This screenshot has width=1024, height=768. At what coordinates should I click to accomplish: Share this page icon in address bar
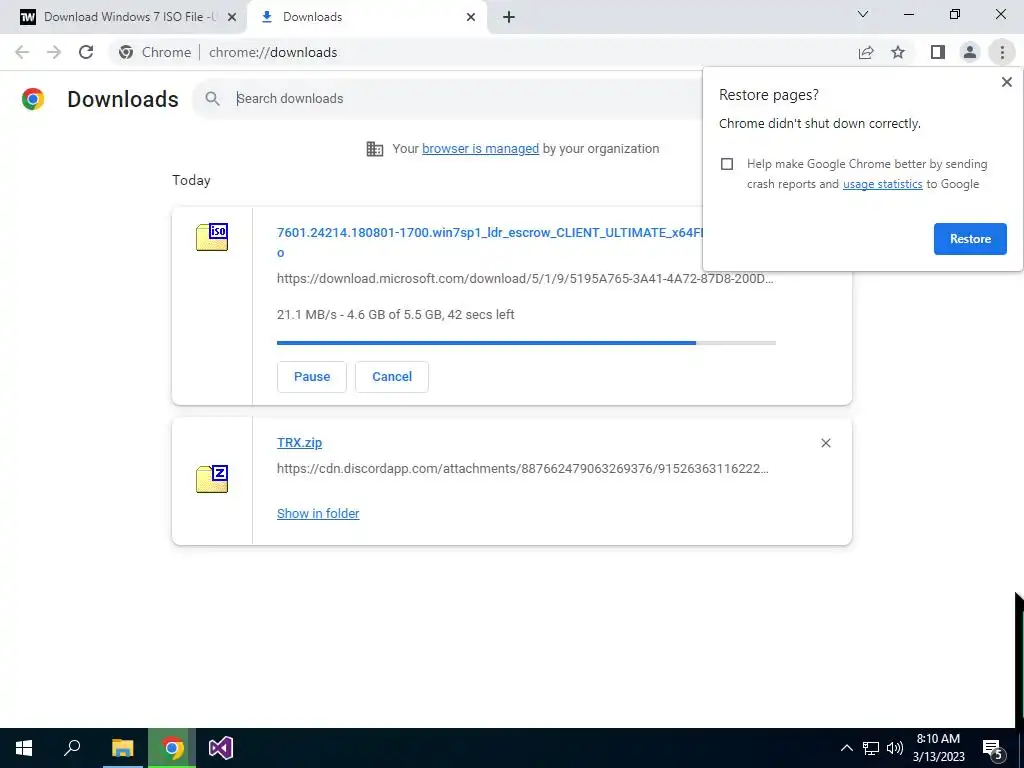point(866,52)
